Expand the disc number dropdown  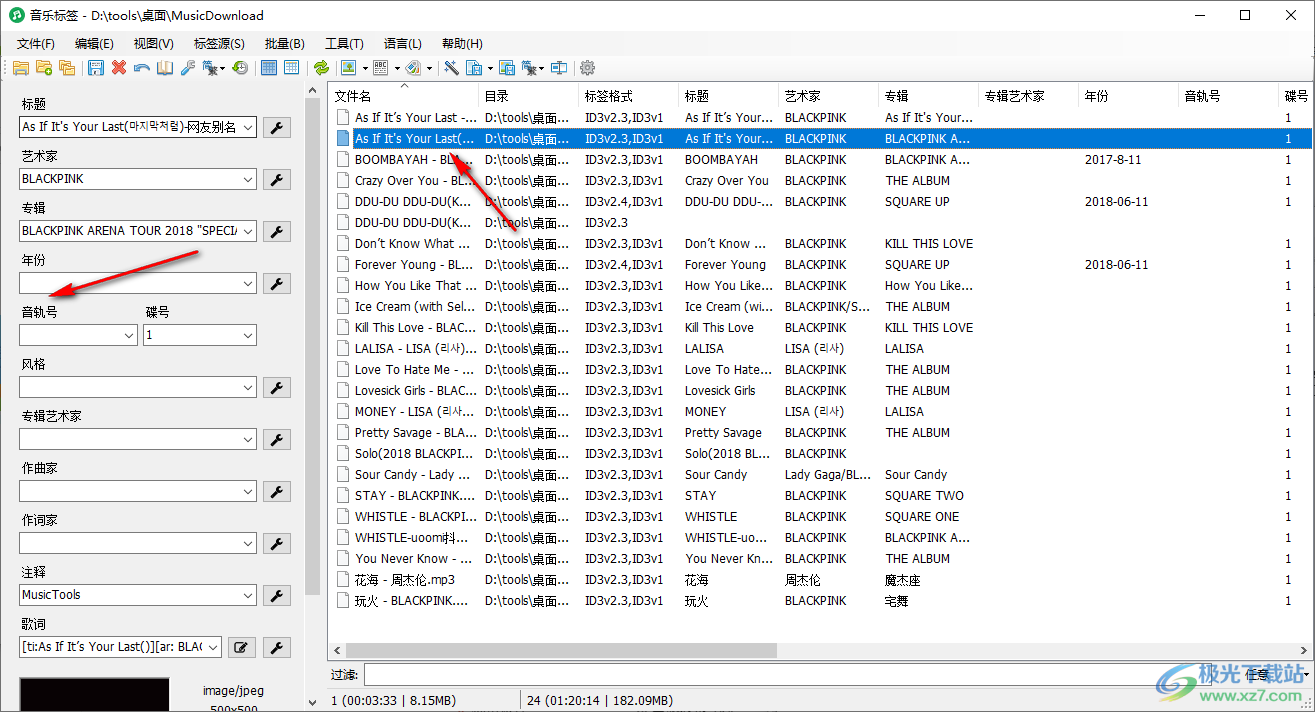click(248, 335)
